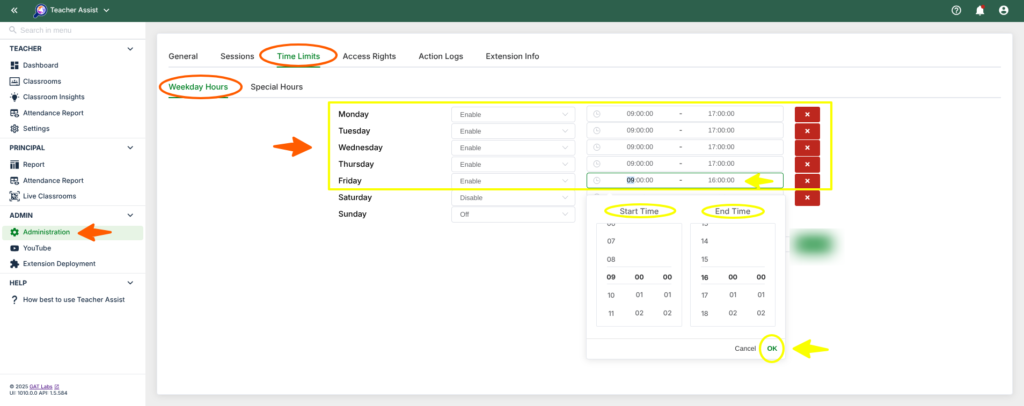Open the user account profile icon

(1004, 10)
